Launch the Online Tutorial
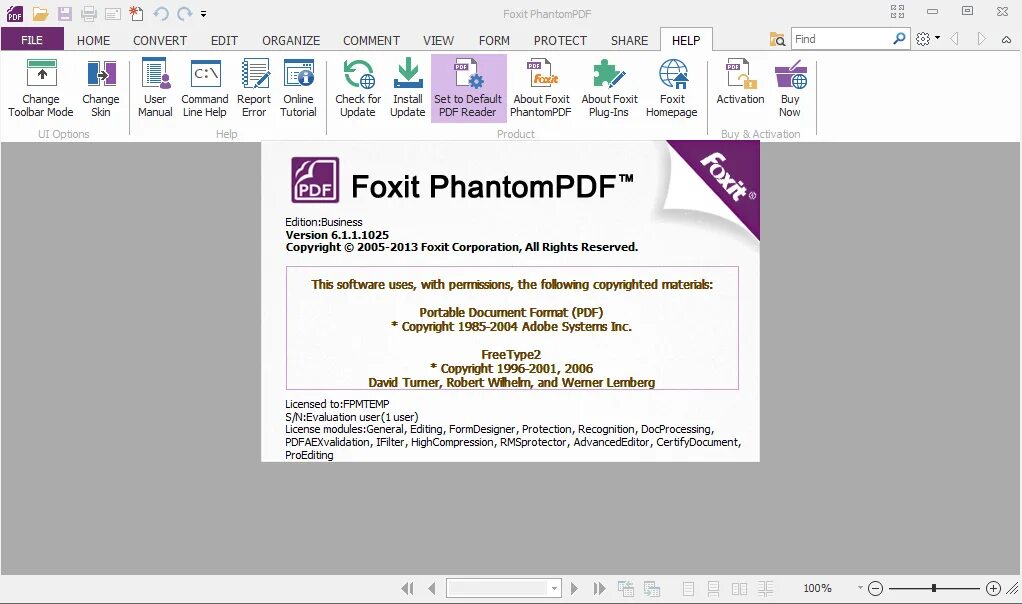Screen dimensions: 1022x604 tap(299, 88)
